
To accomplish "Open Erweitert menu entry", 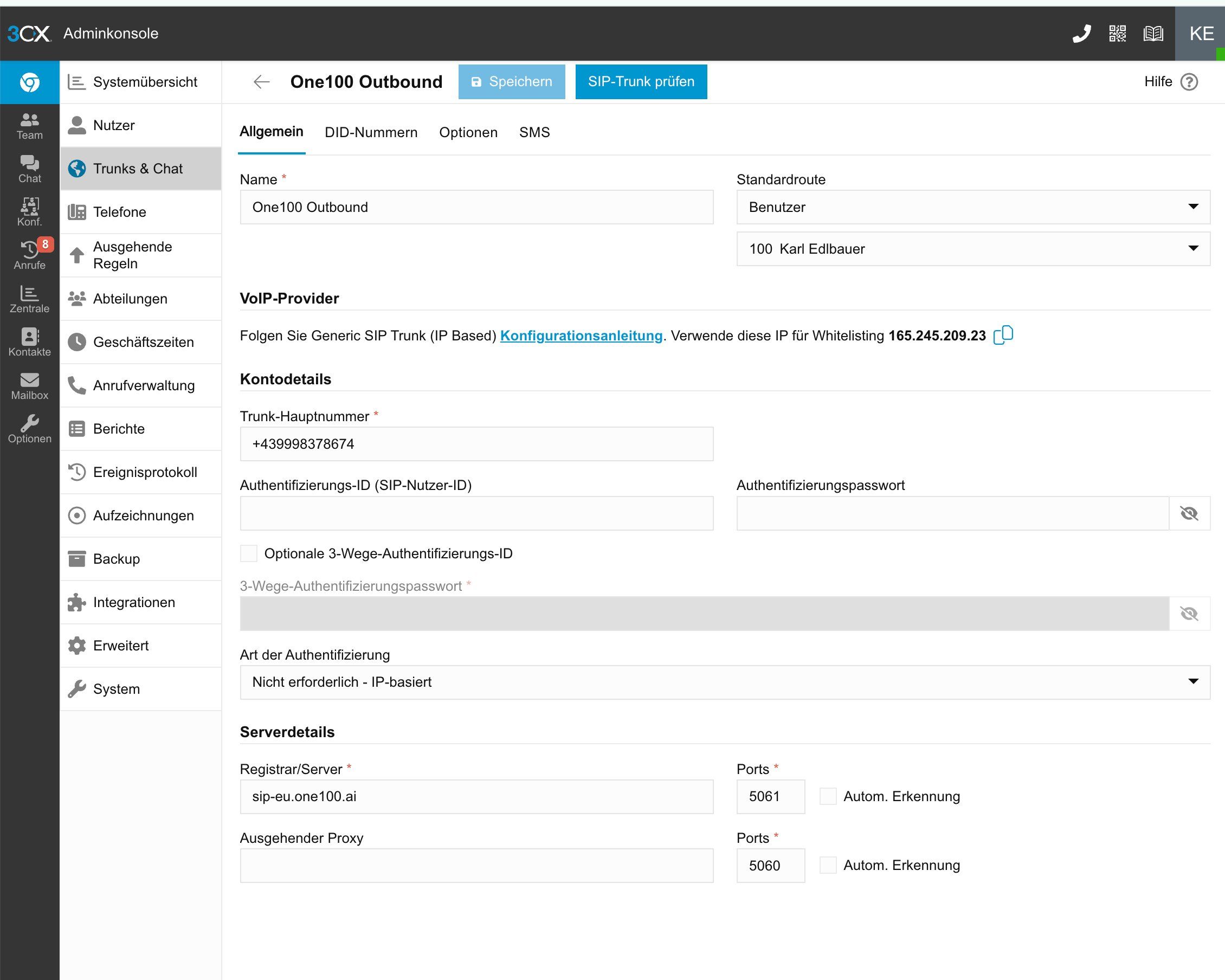I will (x=140, y=646).
